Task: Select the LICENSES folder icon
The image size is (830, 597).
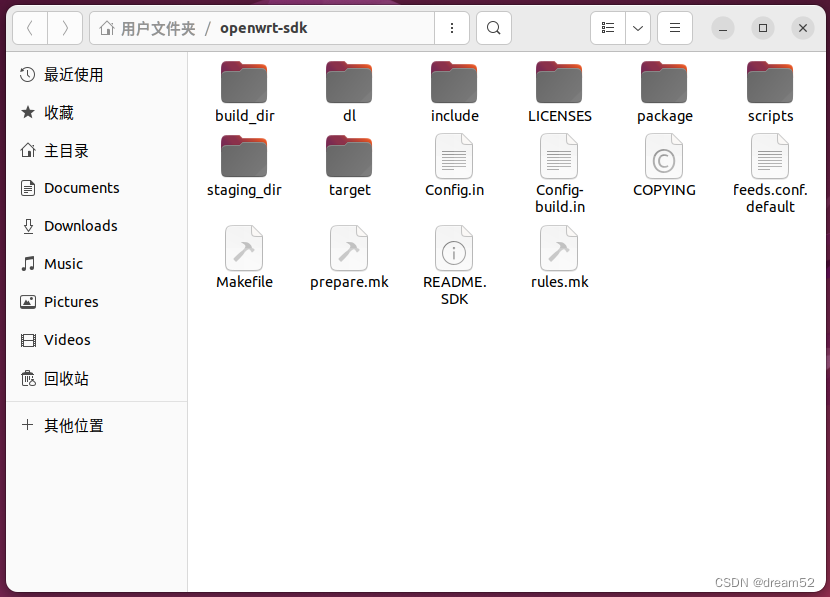Action: (559, 82)
